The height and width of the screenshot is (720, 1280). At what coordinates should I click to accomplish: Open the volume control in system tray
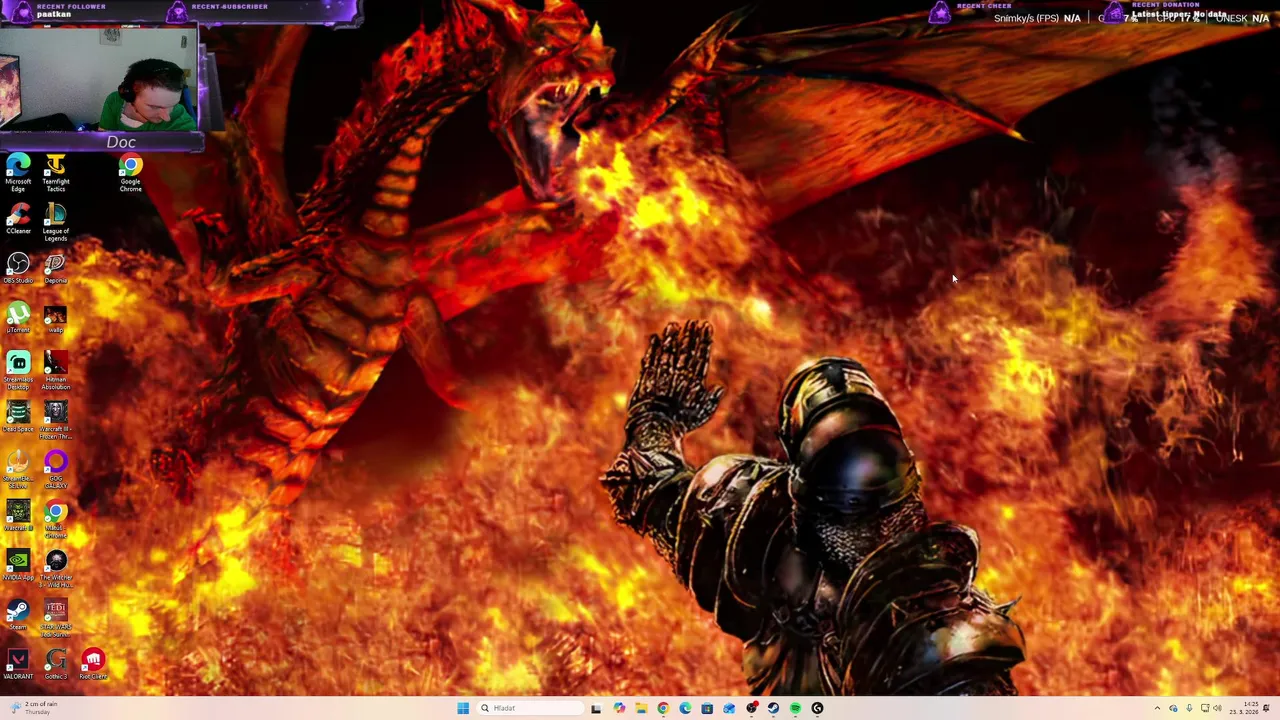tap(1218, 708)
